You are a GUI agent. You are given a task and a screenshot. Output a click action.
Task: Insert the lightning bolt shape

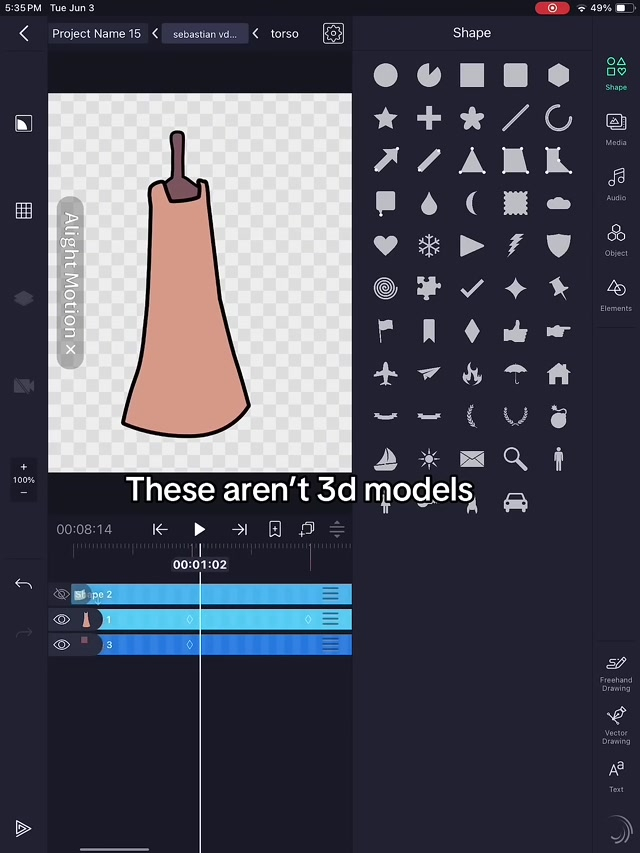pyautogui.click(x=515, y=246)
